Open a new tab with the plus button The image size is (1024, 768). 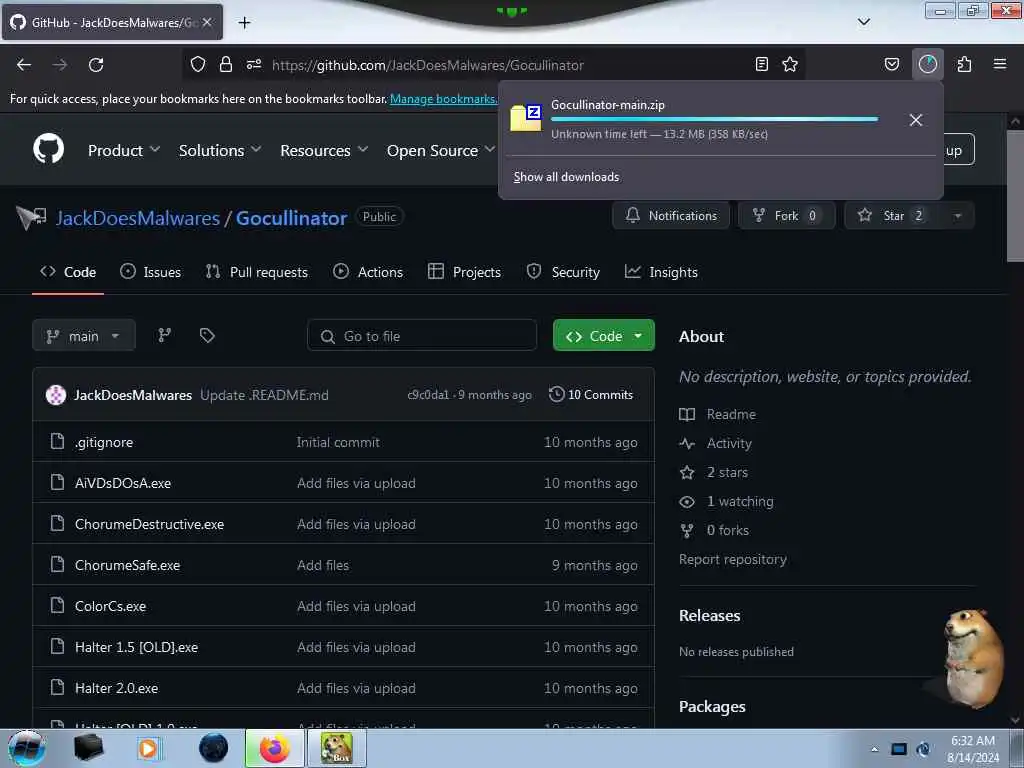[x=244, y=23]
